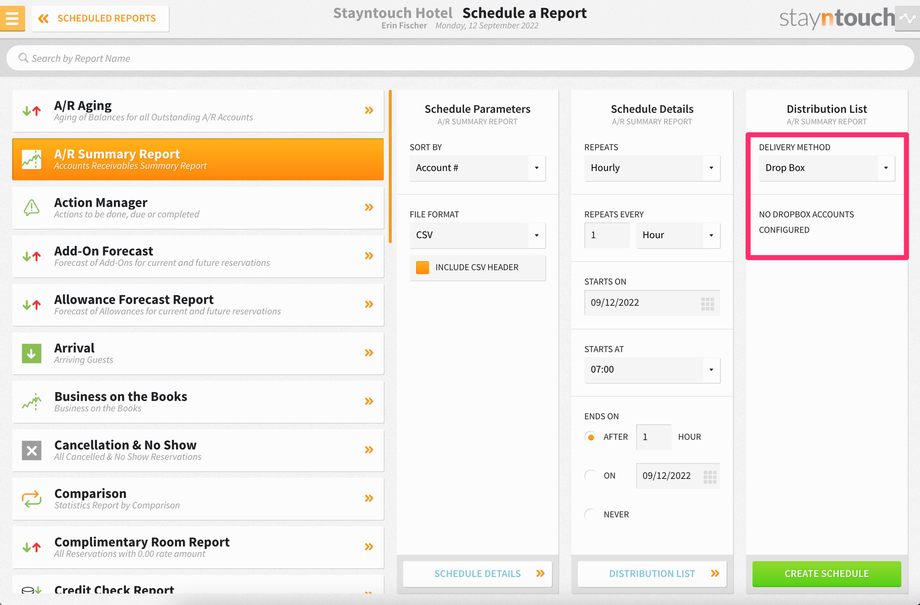
Task: Click the double chevron on Comparison row
Action: (369, 498)
